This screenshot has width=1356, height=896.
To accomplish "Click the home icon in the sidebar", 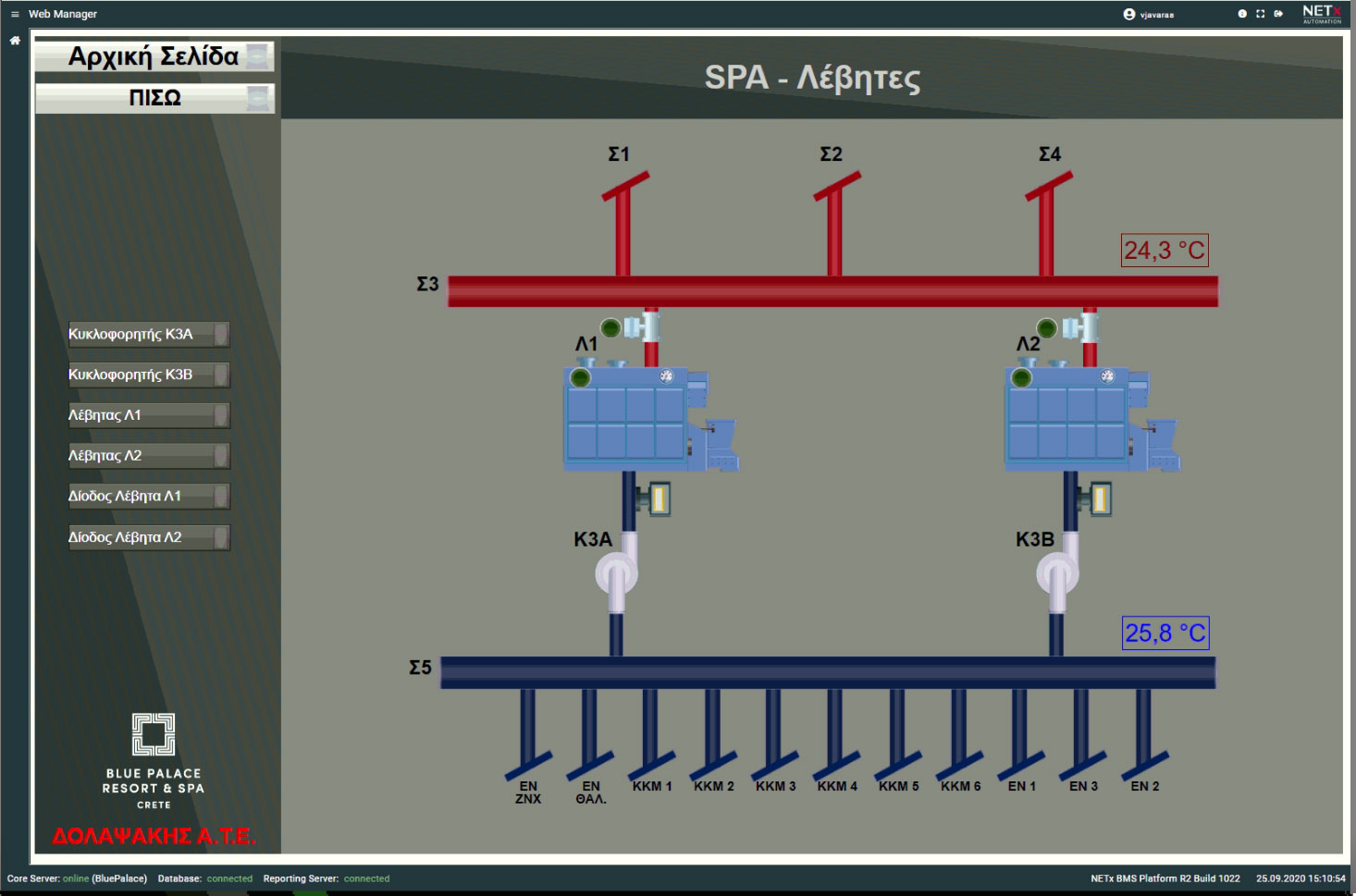I will (x=15, y=41).
